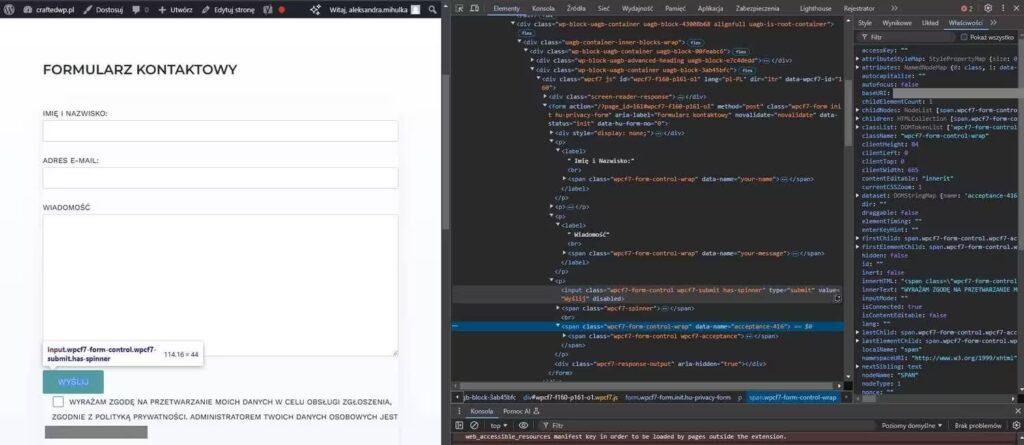Close the DevTools panel

(1016, 8)
